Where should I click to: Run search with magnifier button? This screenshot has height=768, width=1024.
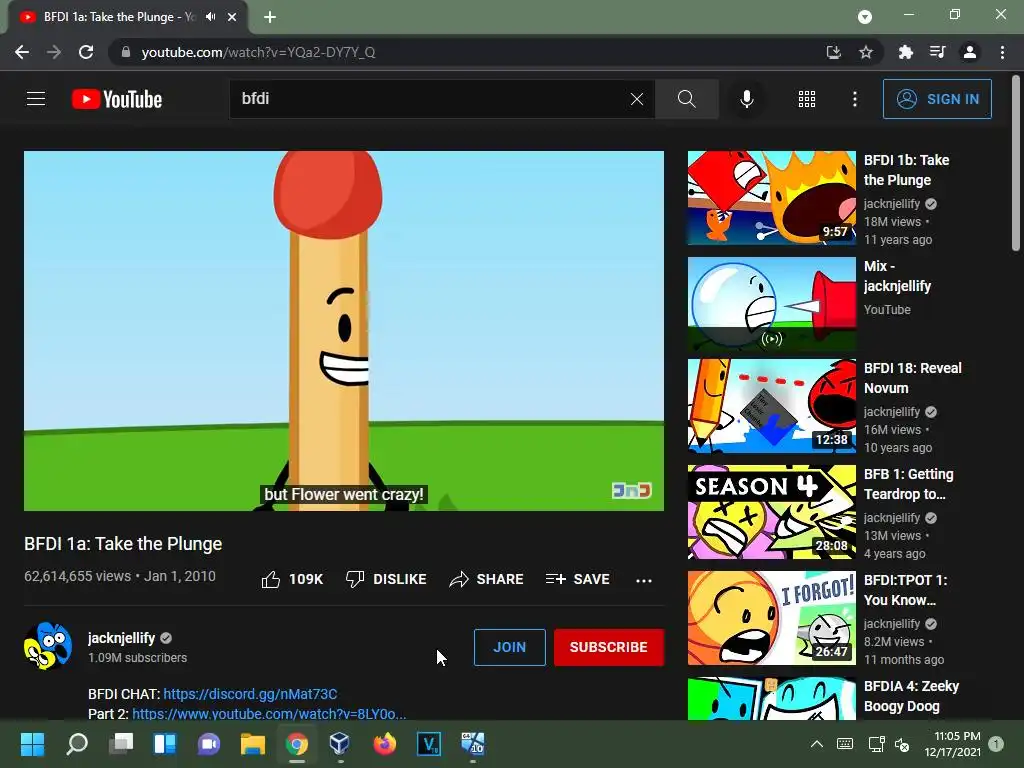pos(686,99)
